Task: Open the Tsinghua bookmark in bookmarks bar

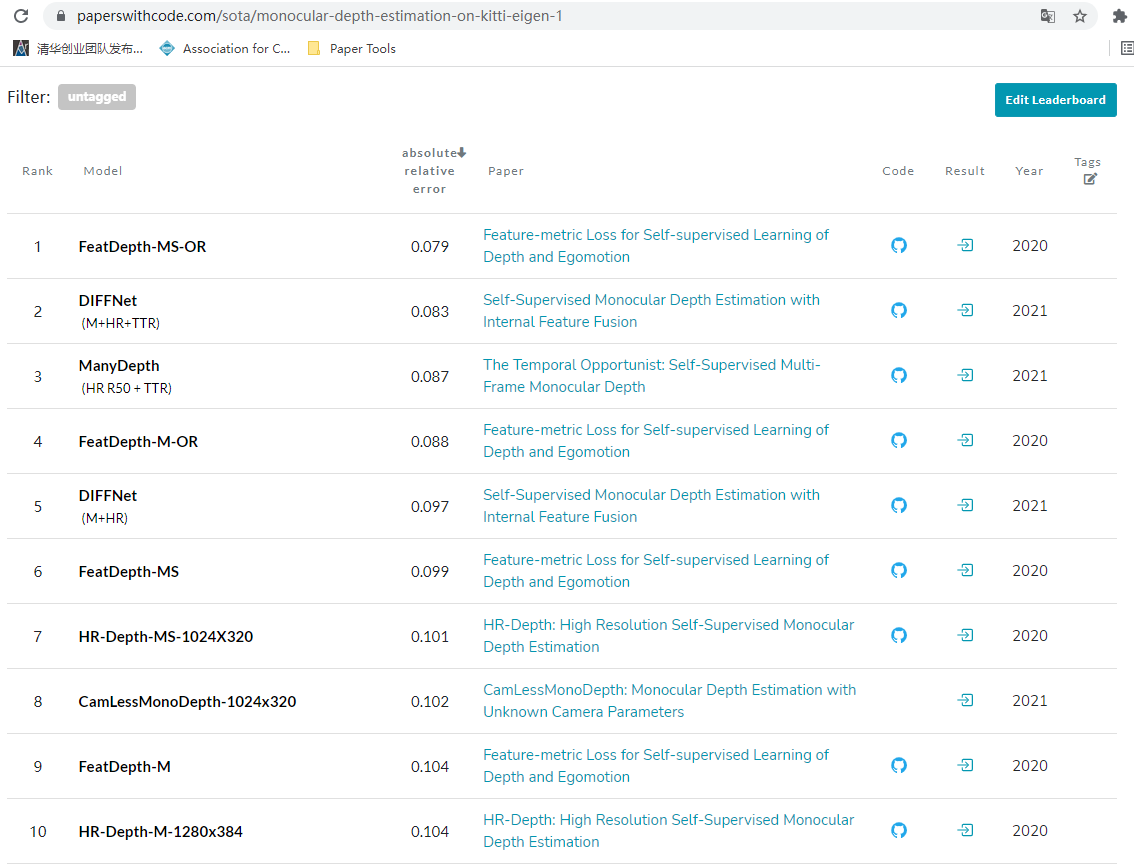Action: 78,48
